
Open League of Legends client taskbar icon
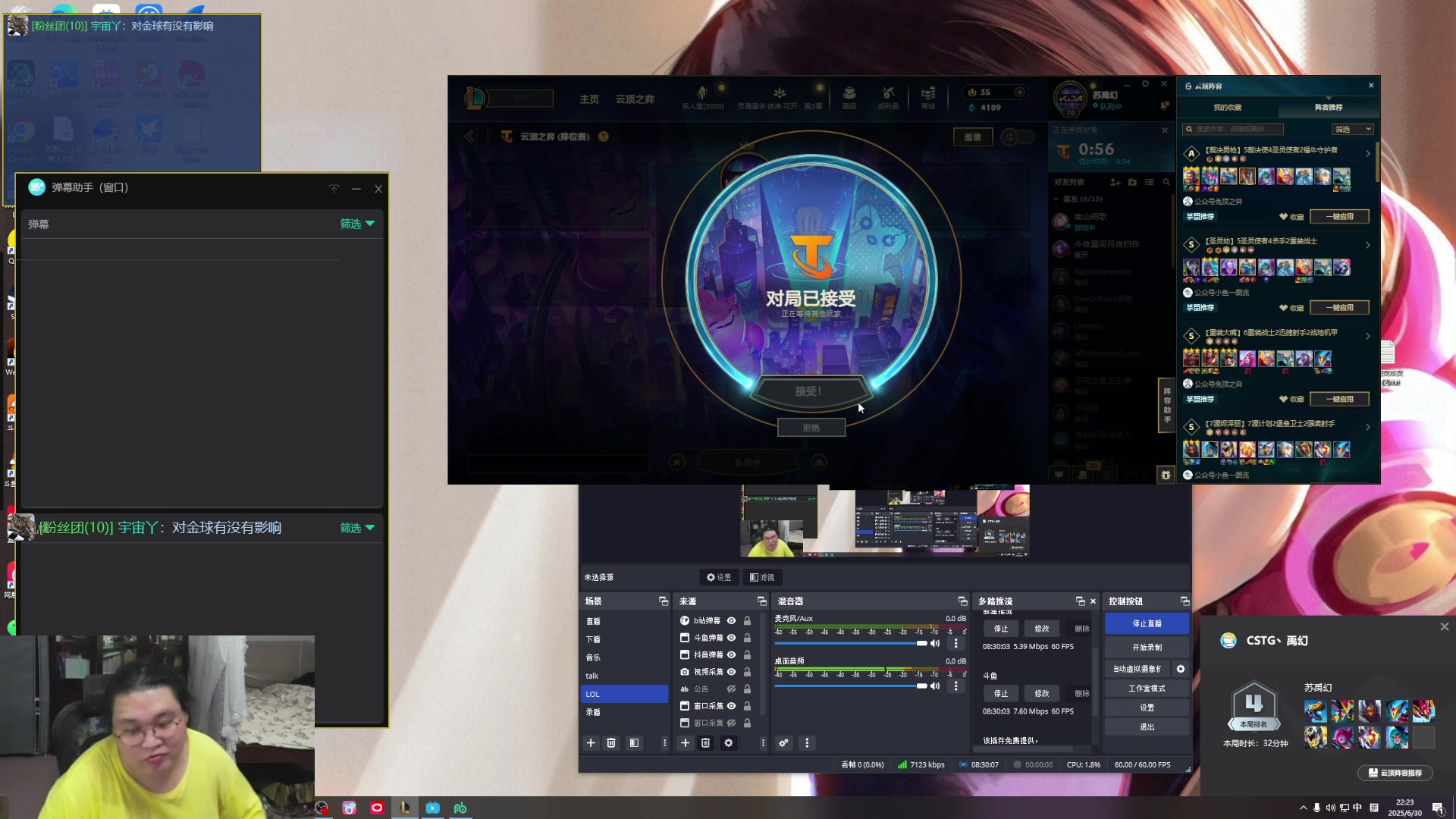405,808
